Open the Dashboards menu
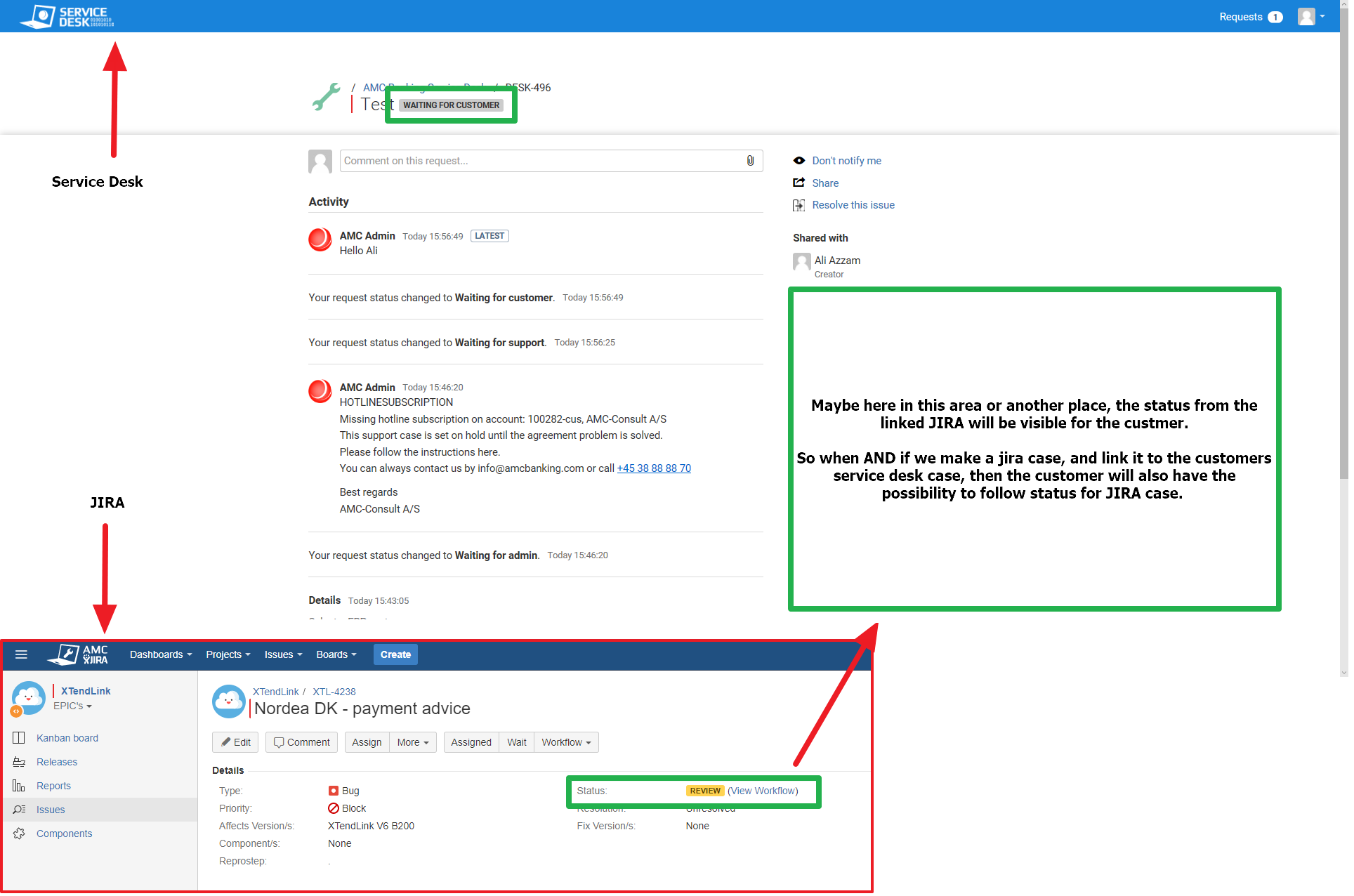 160,654
